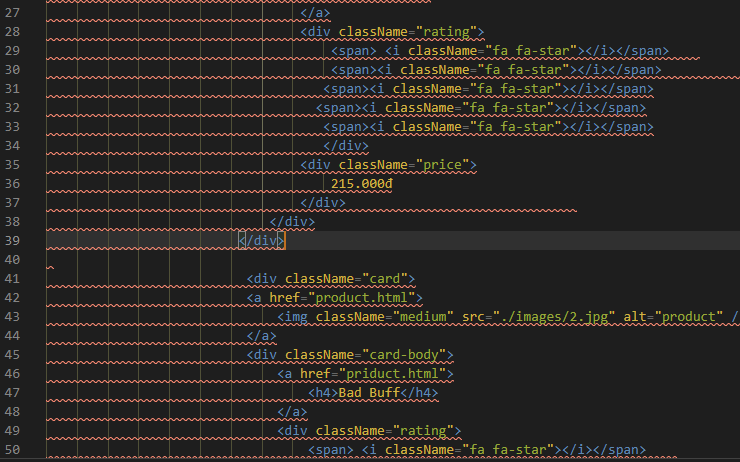Click div className="card" on line 41

point(331,279)
